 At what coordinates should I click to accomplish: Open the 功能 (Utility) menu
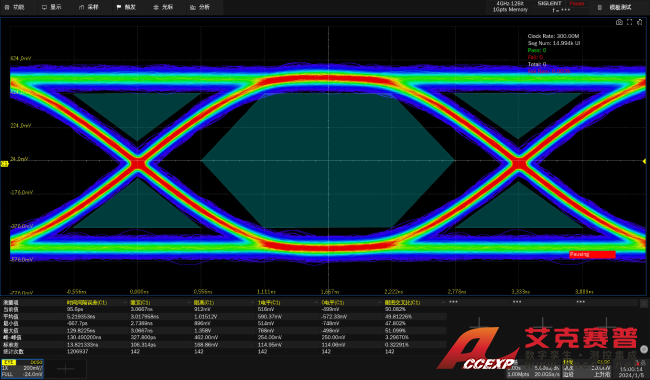pos(15,7)
